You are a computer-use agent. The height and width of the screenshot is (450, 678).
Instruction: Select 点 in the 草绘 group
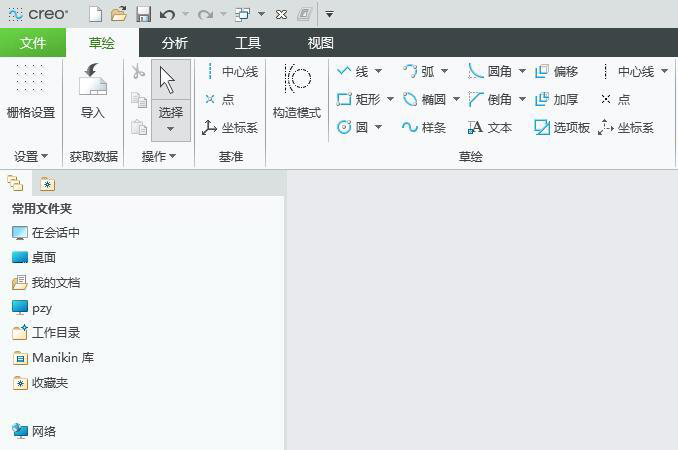[616, 99]
